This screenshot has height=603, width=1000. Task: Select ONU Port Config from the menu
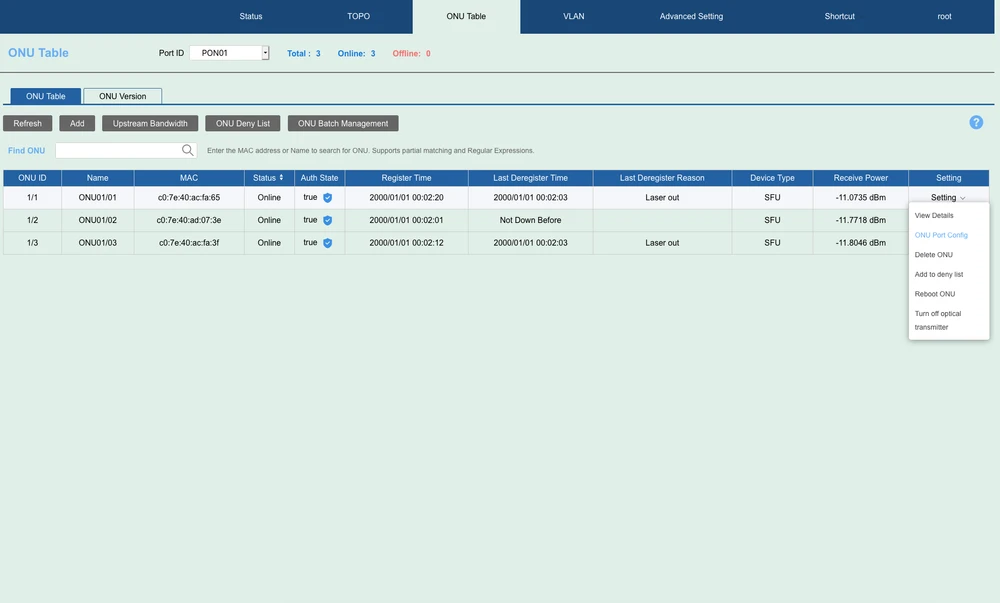[x=941, y=235]
